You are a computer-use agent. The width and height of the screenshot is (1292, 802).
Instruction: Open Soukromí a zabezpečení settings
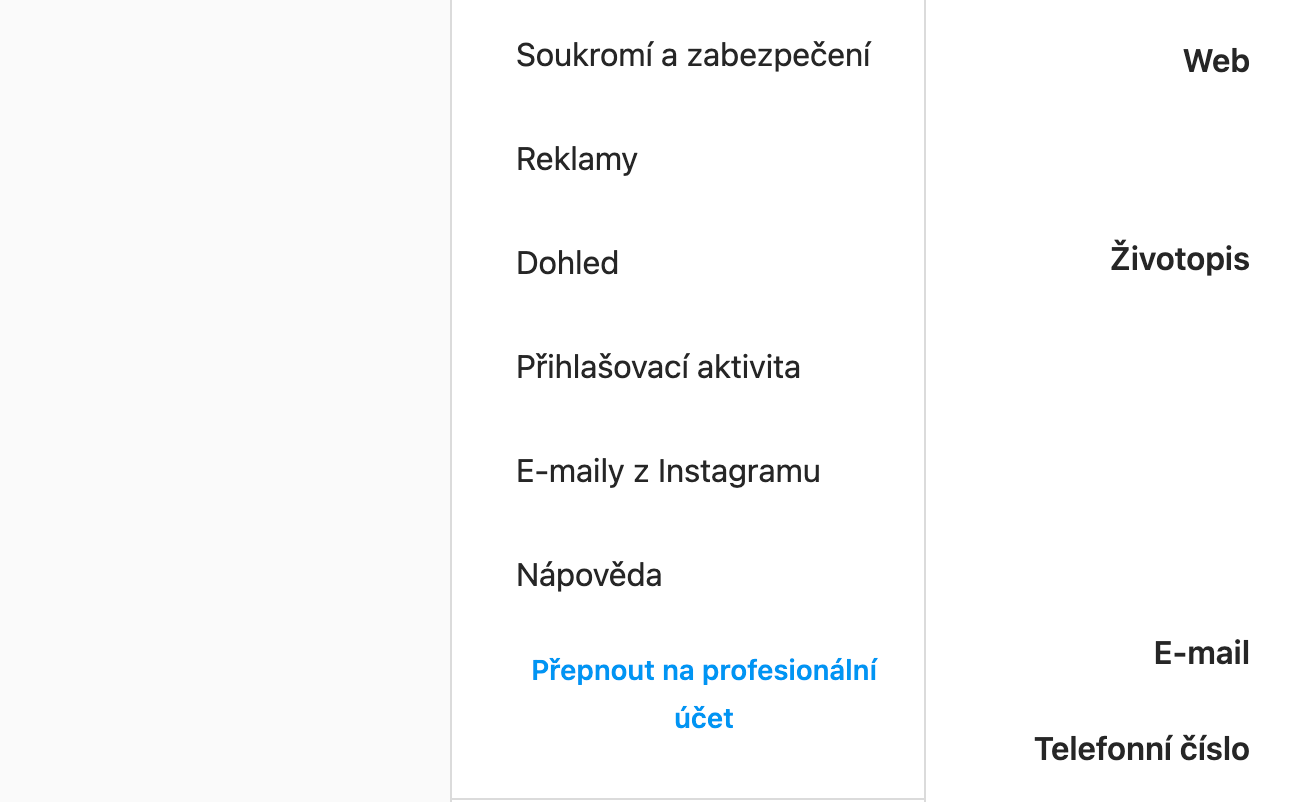coord(692,55)
